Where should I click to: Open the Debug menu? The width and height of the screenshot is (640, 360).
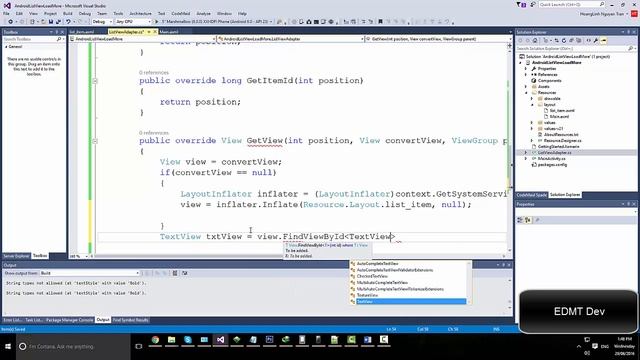84,13
